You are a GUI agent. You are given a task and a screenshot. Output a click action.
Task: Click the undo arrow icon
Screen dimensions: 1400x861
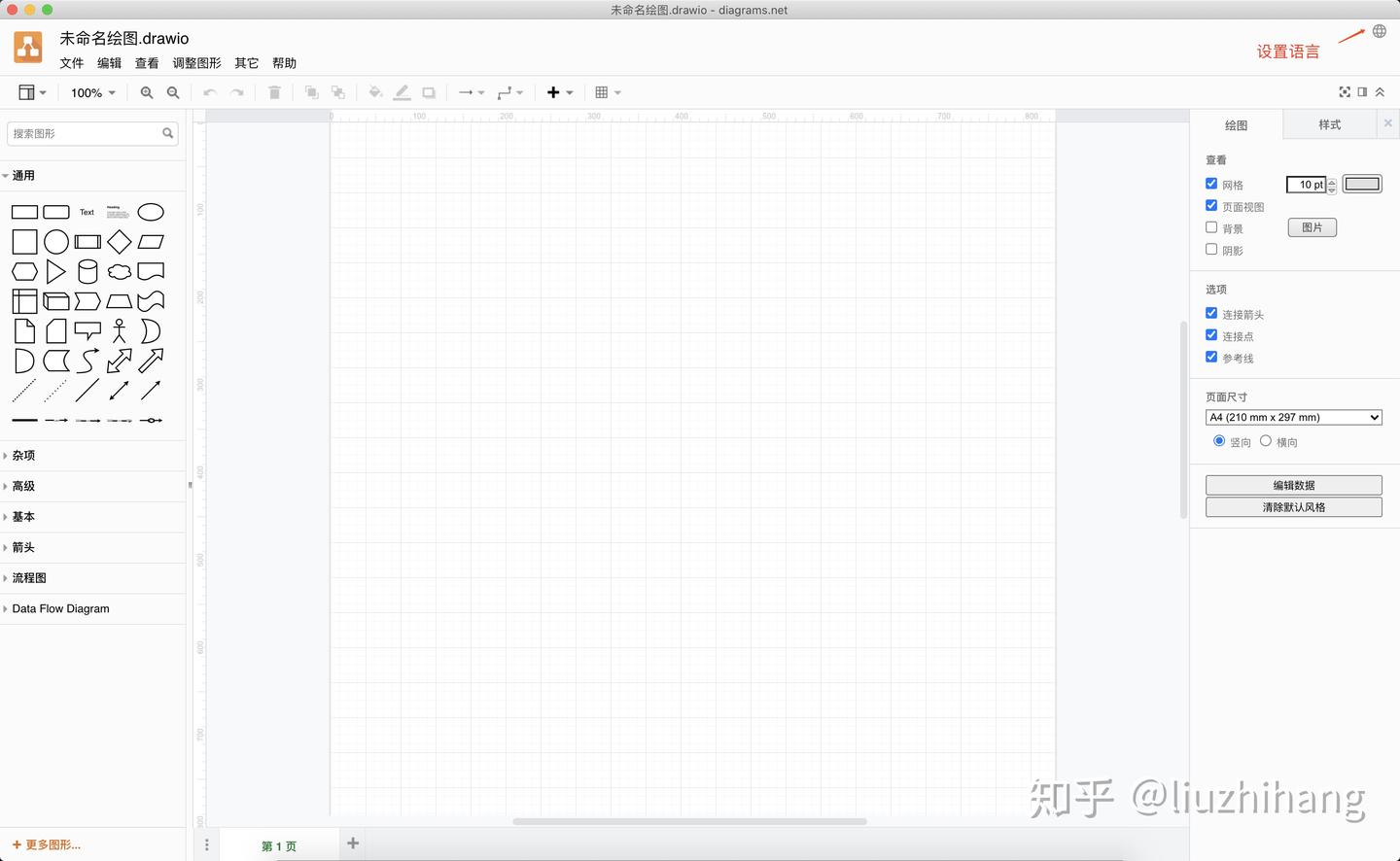click(x=210, y=92)
